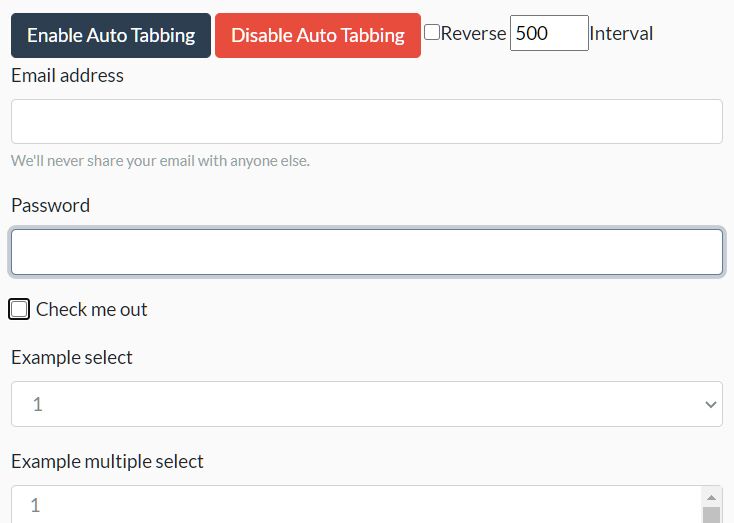
Task: Click the Example multiple select label
Action: (108, 462)
